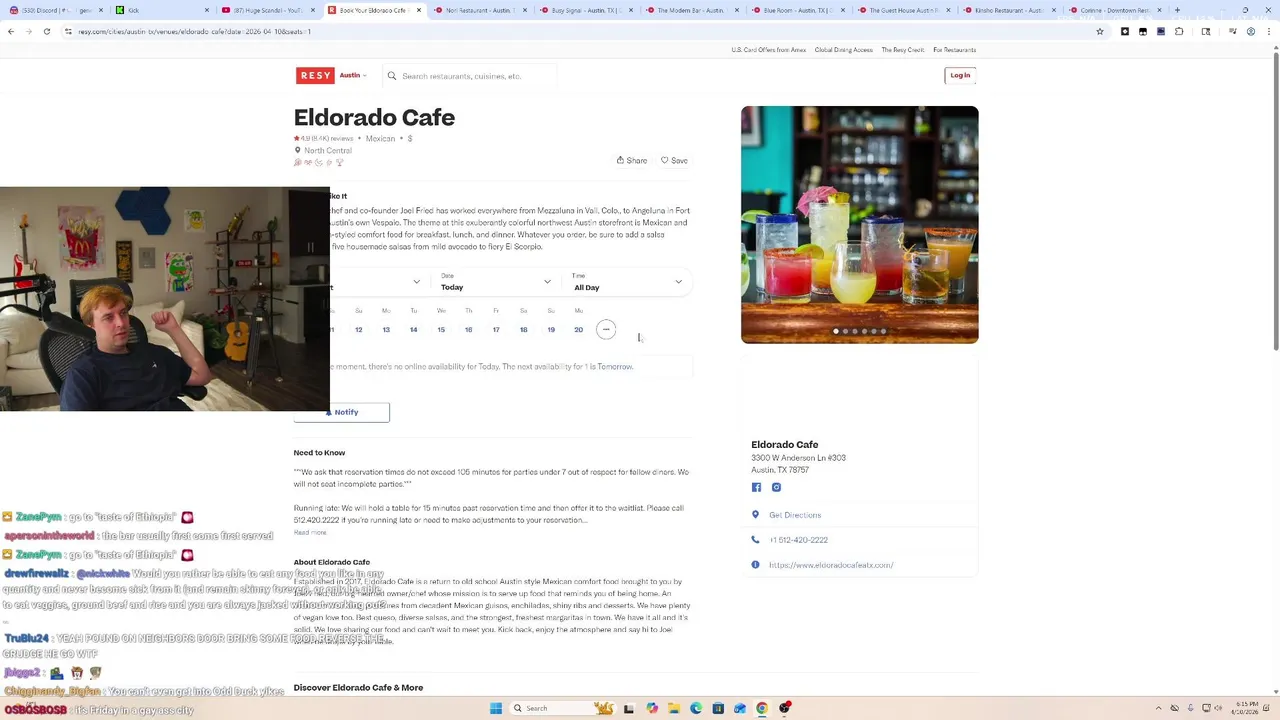Click the restaurant search field
Viewport: 1280px width, 720px height.
470,76
